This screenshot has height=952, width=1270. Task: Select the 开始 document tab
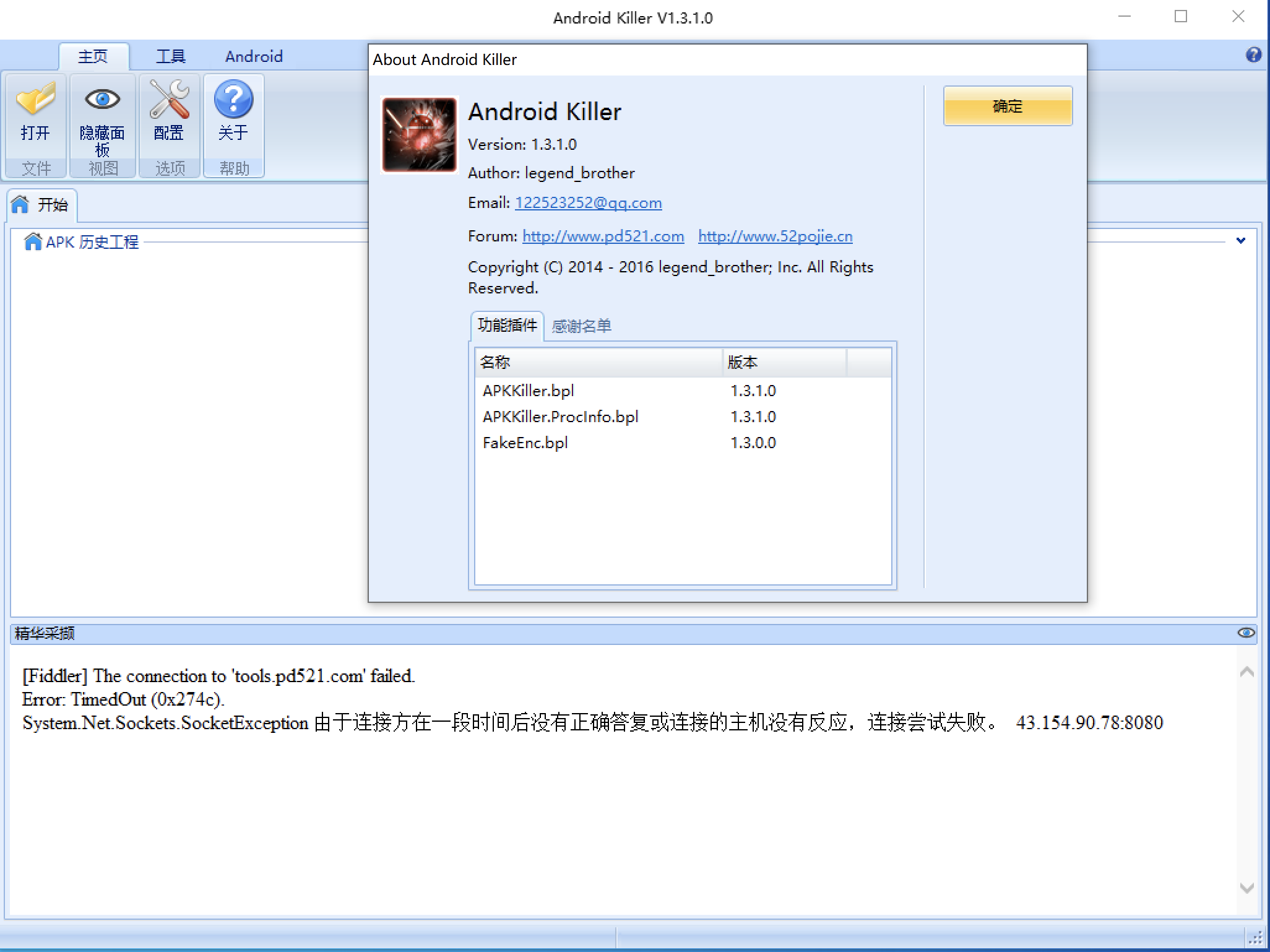(x=41, y=205)
